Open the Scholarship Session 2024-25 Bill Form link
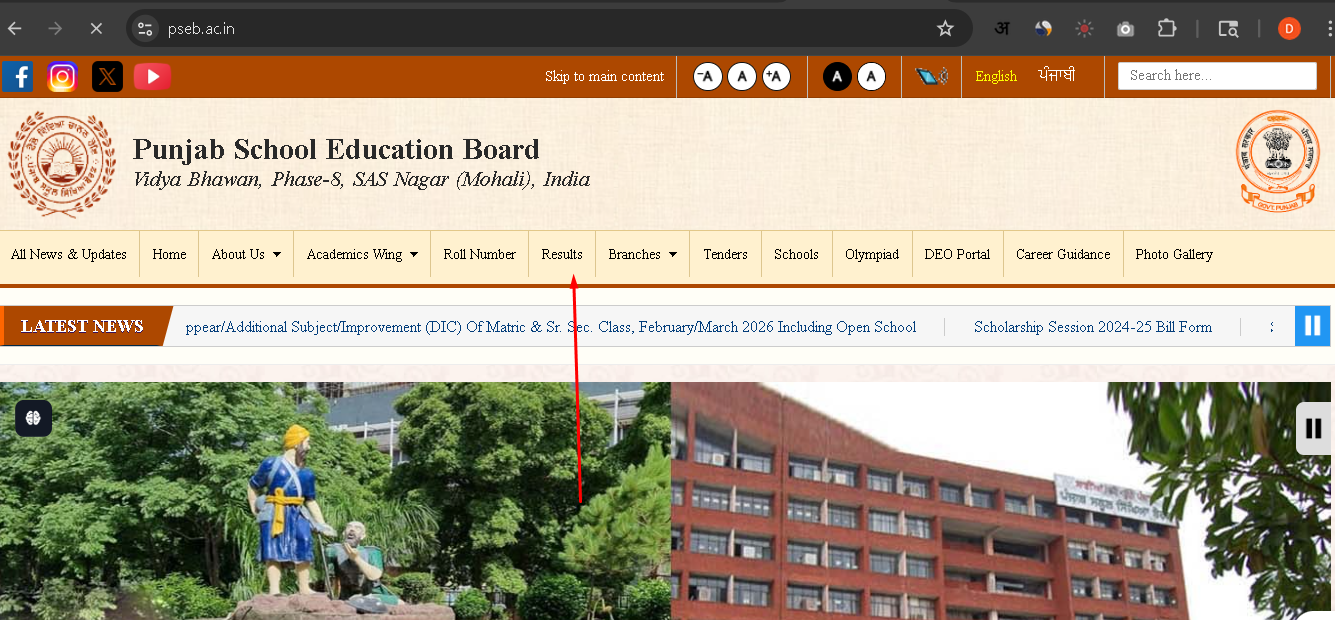Image resolution: width=1335 pixels, height=620 pixels. [x=1092, y=327]
